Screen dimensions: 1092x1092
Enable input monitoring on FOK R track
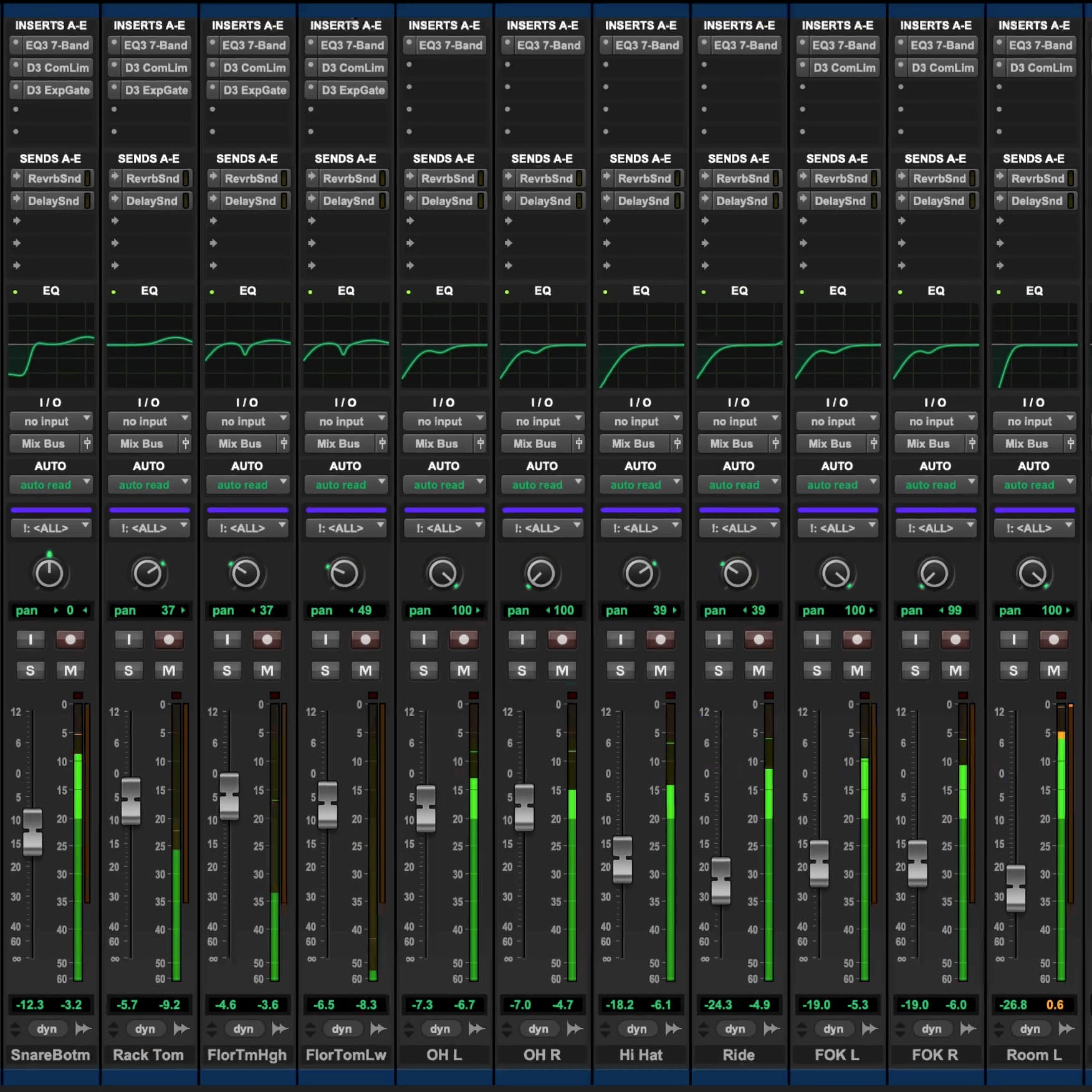click(915, 639)
